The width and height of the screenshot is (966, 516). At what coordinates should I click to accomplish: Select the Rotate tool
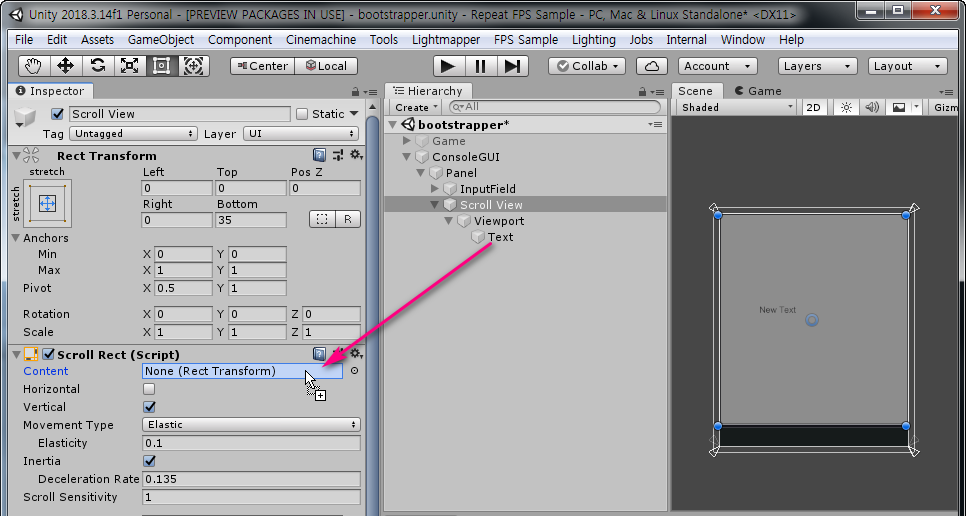point(98,66)
